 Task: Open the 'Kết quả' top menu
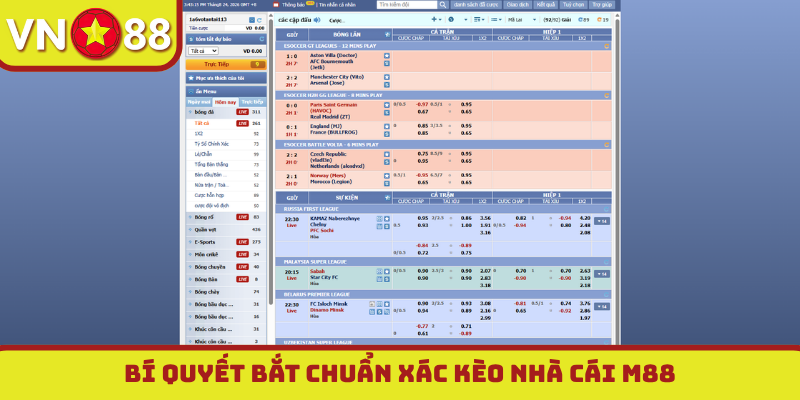tap(545, 5)
